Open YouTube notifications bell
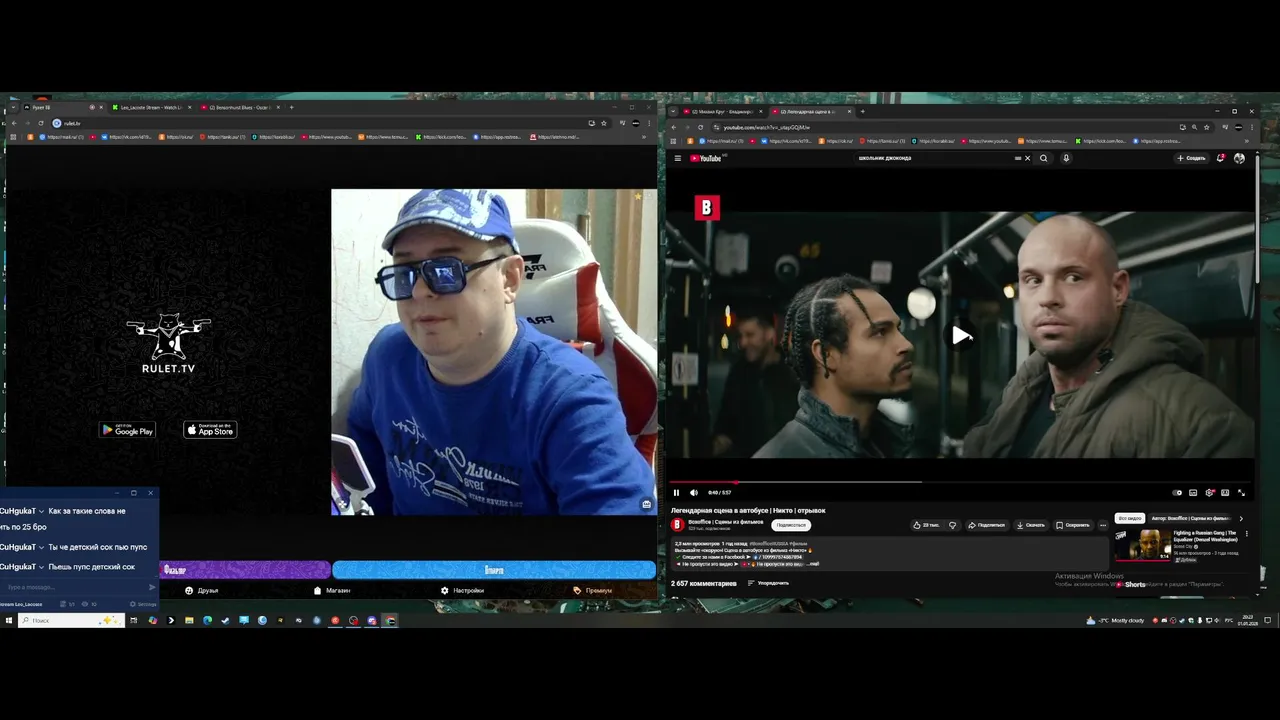 coord(1220,158)
